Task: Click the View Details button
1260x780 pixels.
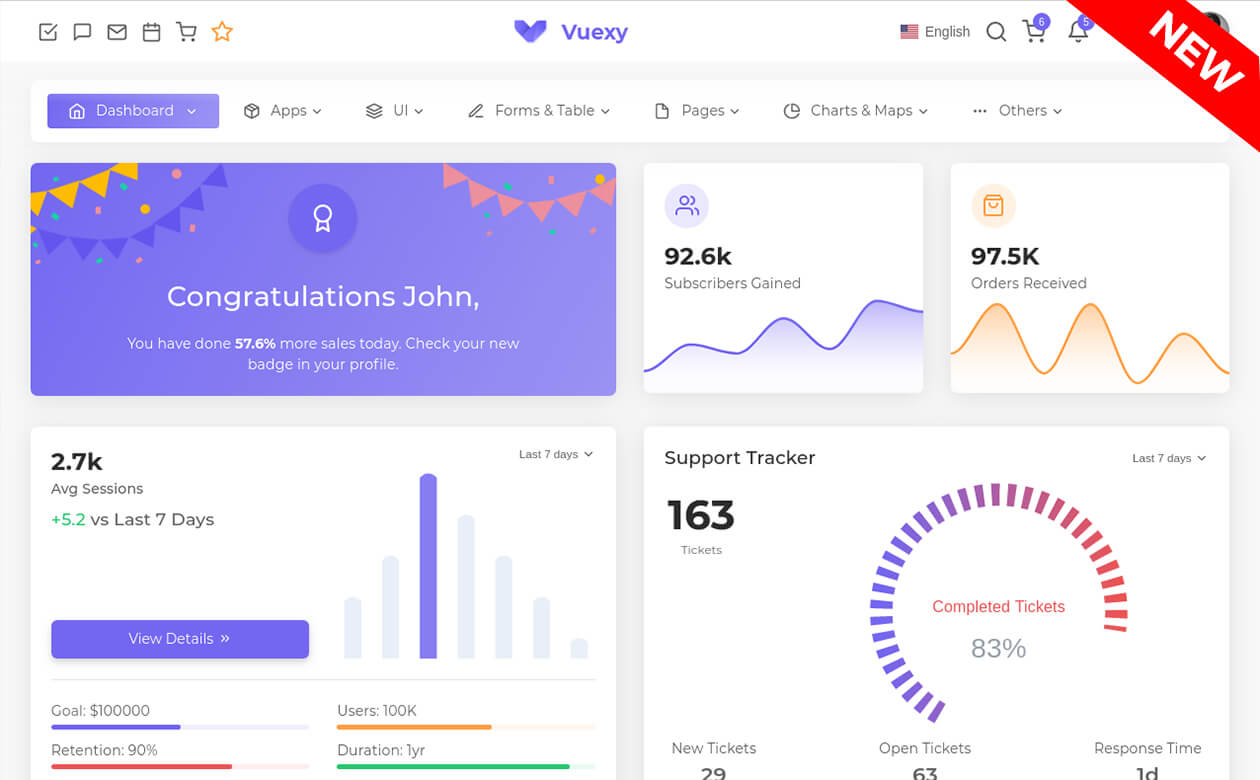Action: tap(180, 639)
